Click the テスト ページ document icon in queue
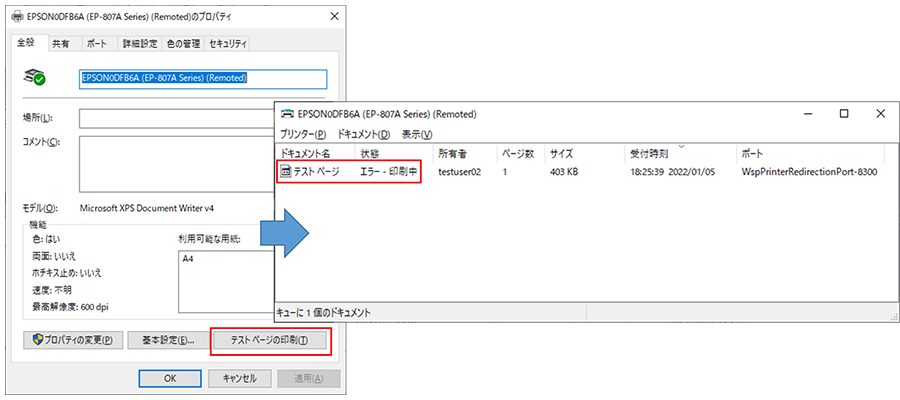This screenshot has height=400, width=900. pyautogui.click(x=285, y=171)
